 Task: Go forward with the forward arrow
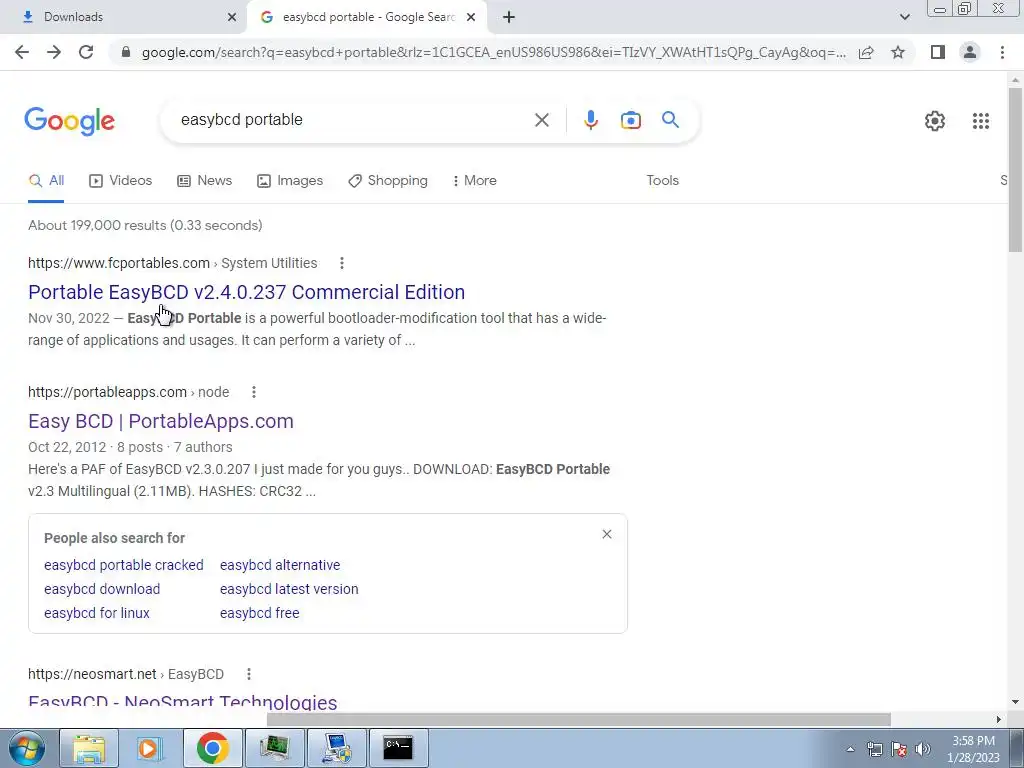point(54,52)
